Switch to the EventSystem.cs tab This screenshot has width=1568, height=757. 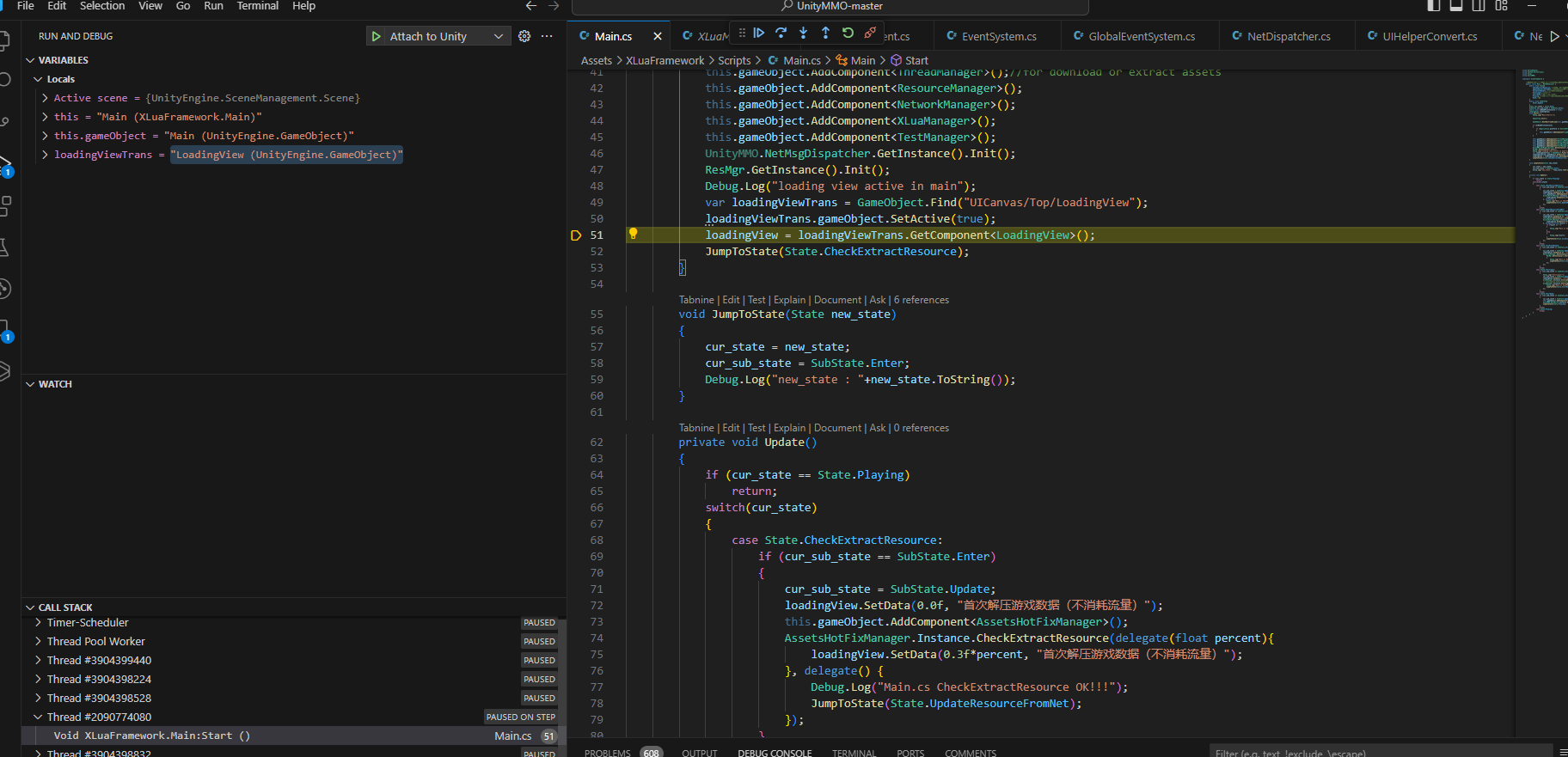tap(998, 36)
